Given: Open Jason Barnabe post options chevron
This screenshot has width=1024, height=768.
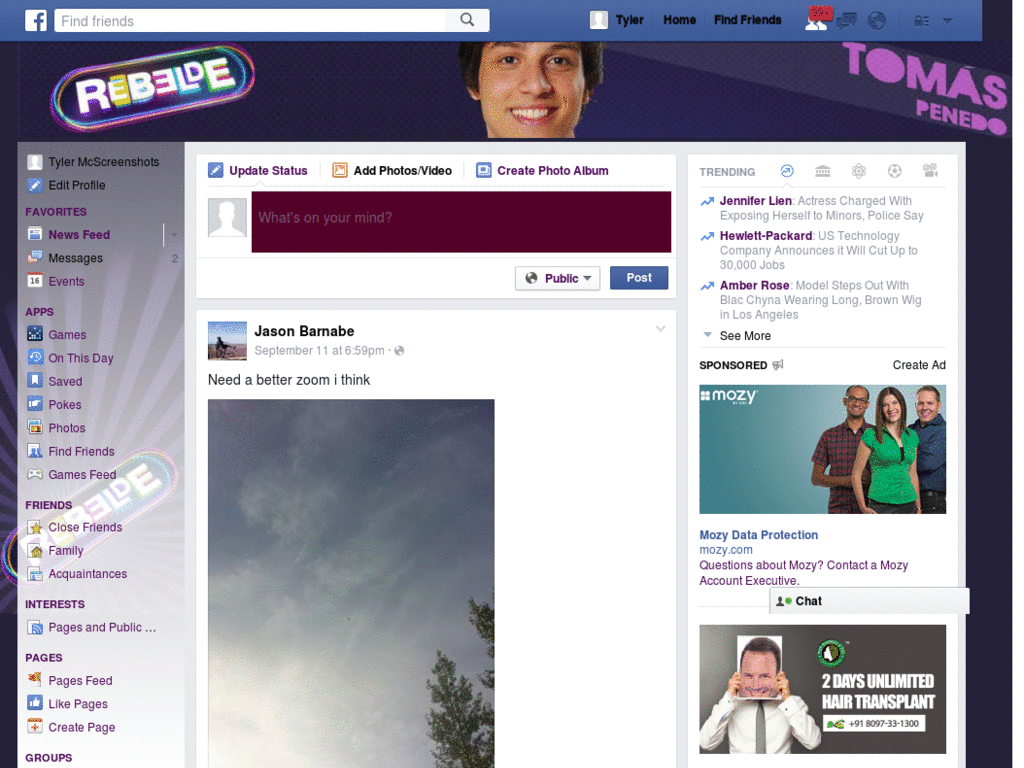Looking at the screenshot, I should [x=660, y=328].
